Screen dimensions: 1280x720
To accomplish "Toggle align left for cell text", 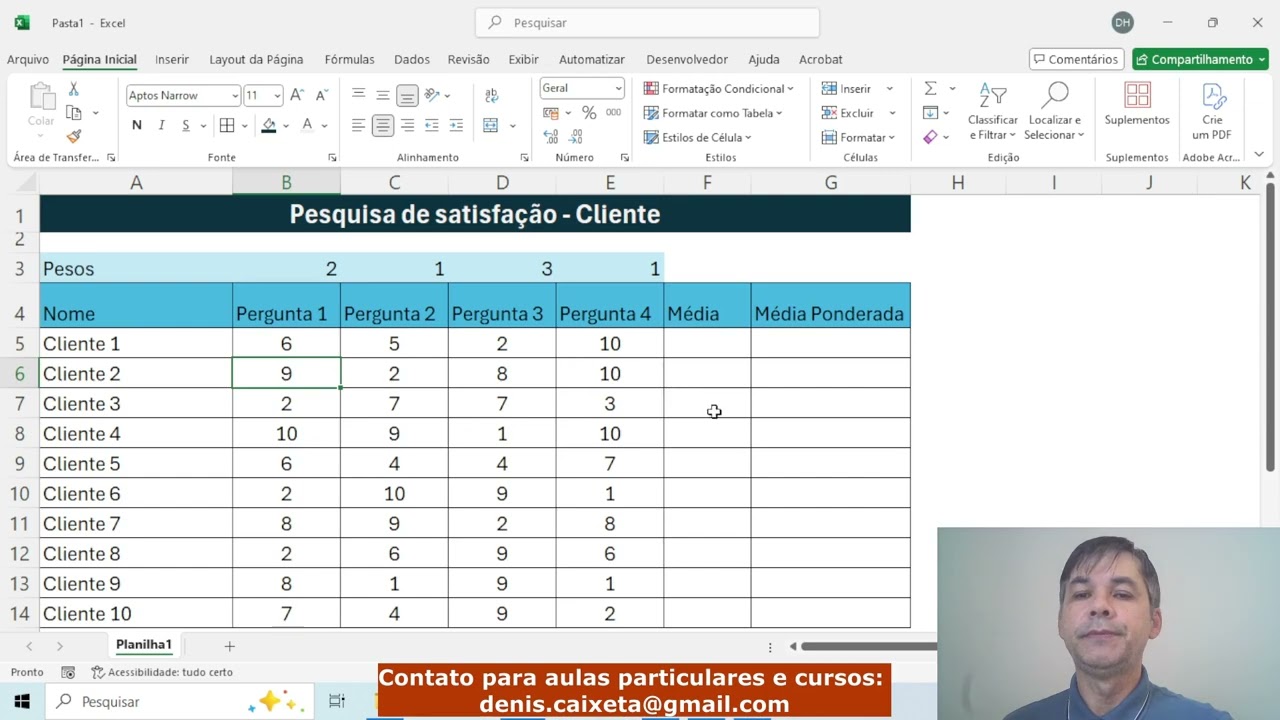I will tap(359, 125).
